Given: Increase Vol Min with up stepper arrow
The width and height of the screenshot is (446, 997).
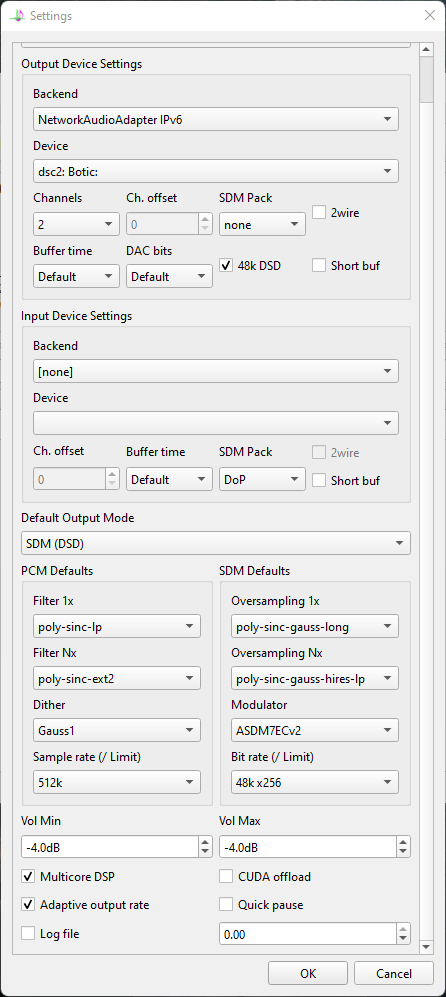Looking at the screenshot, I should coord(205,842).
